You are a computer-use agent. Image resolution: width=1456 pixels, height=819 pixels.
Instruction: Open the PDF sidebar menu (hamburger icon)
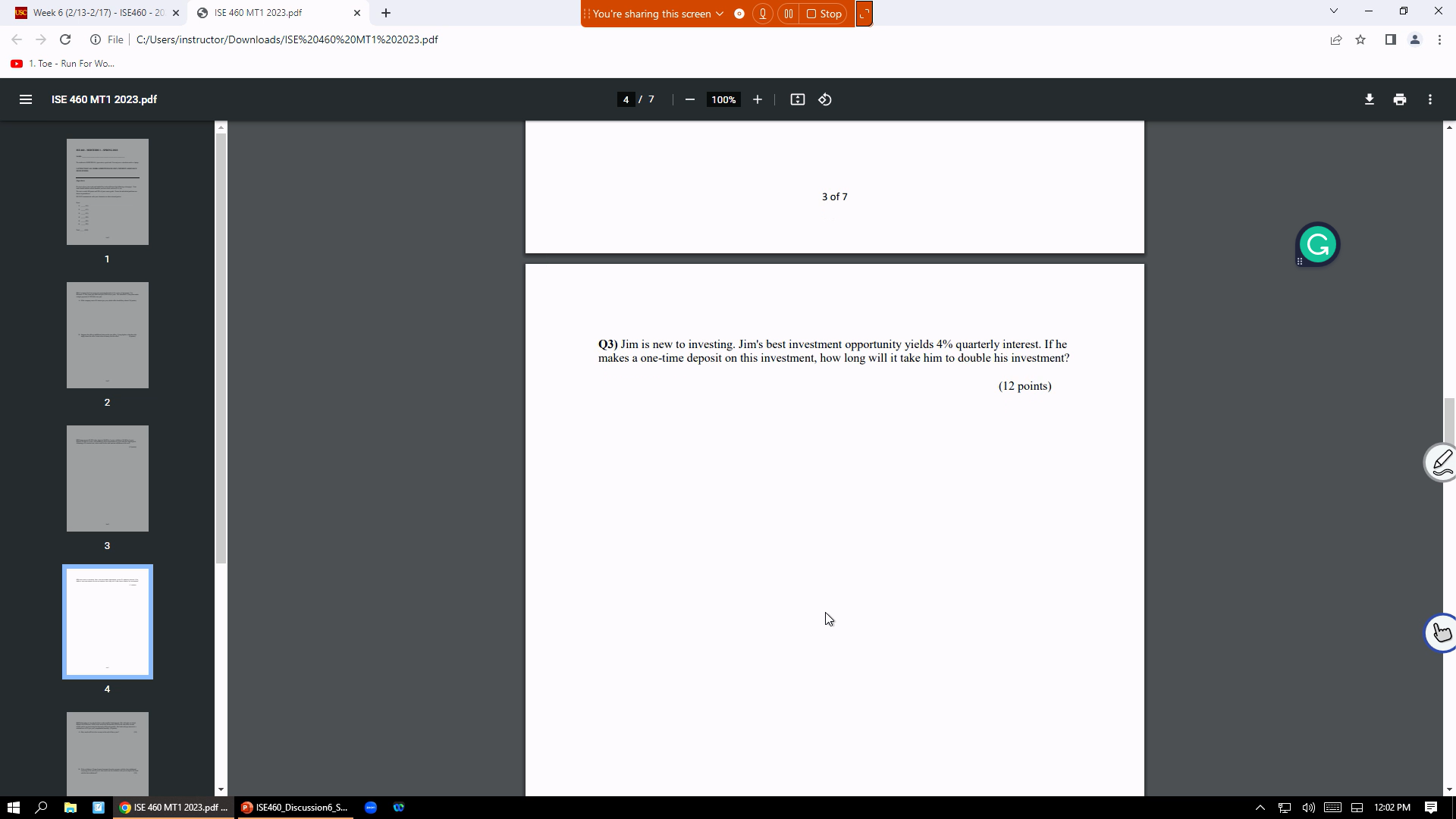(x=26, y=99)
